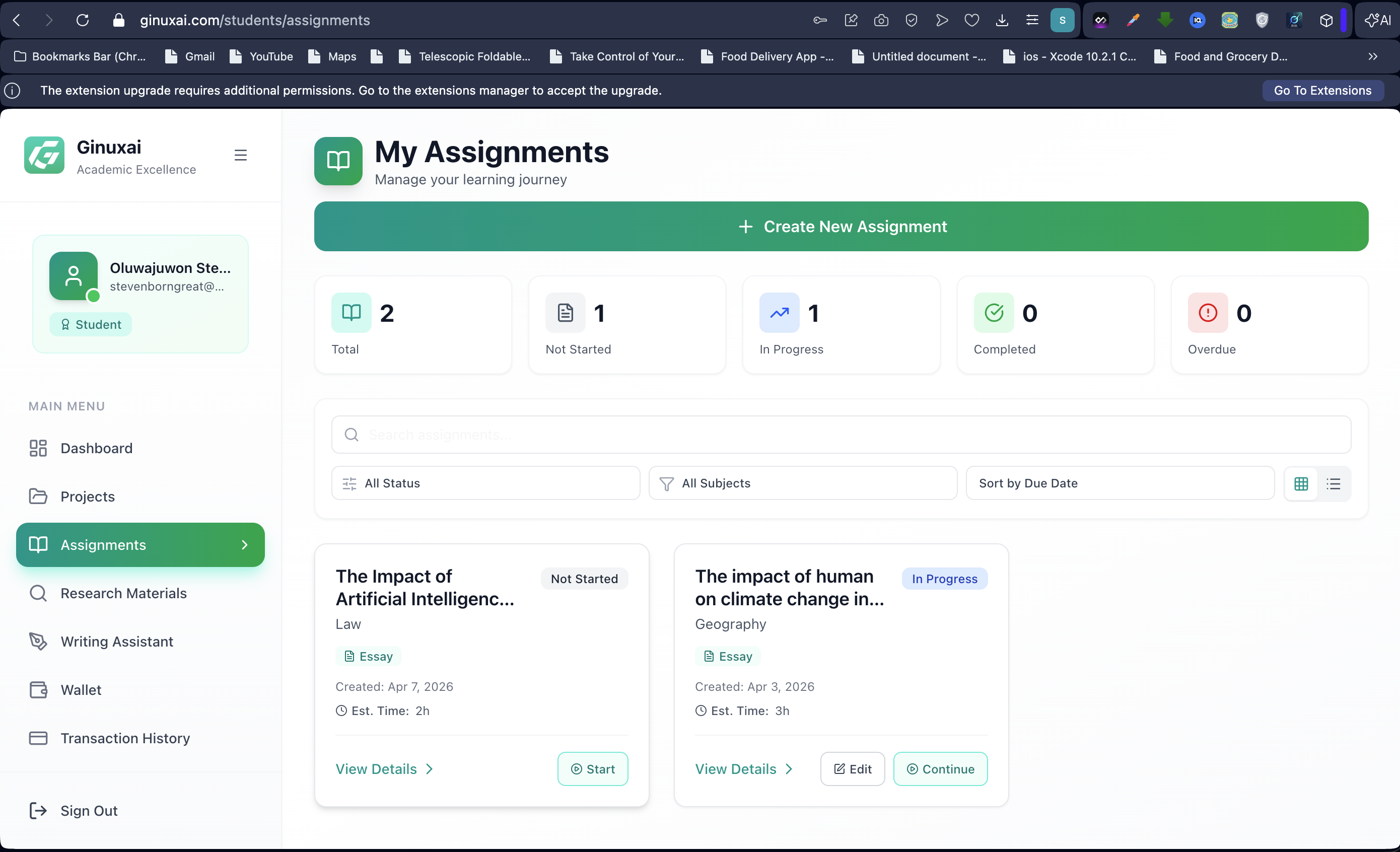Screen dimensions: 1400x852
Task: Switch to list view layout
Action: pyautogui.click(x=1333, y=483)
